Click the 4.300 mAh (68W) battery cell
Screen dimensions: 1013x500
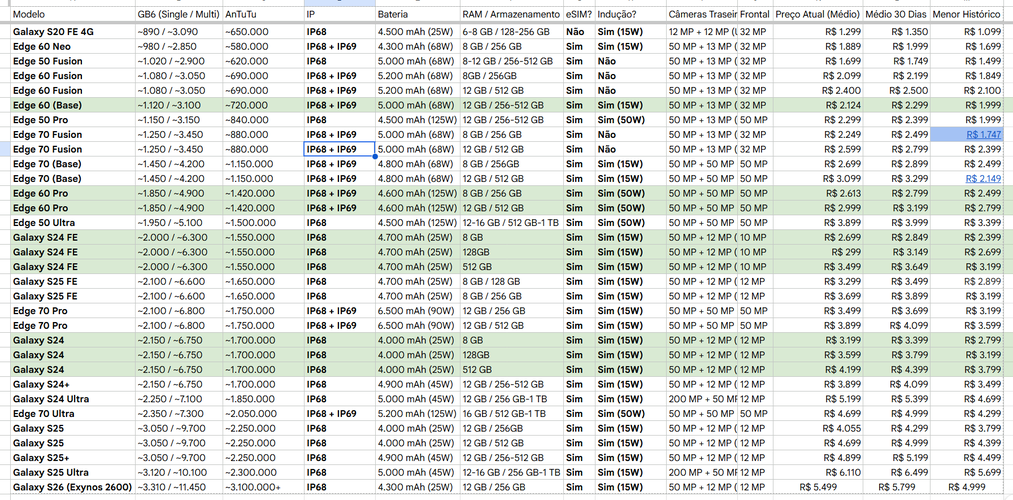[x=417, y=47]
